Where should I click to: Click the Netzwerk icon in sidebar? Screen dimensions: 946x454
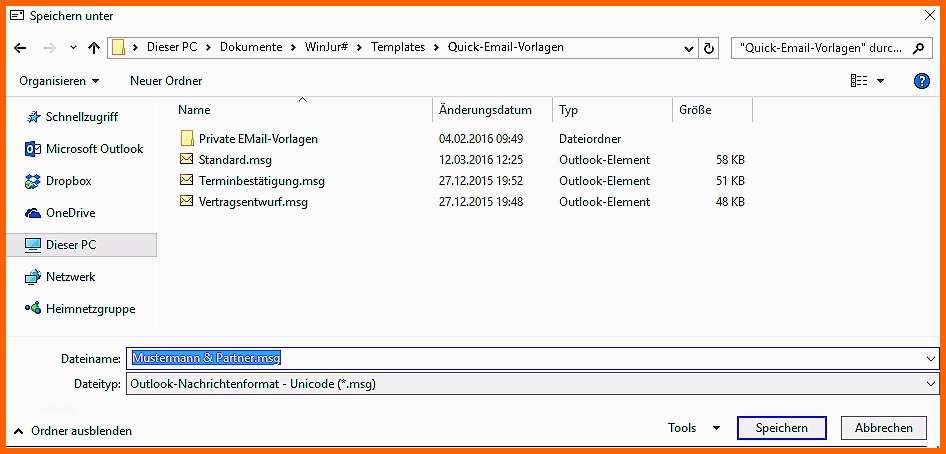pos(33,277)
